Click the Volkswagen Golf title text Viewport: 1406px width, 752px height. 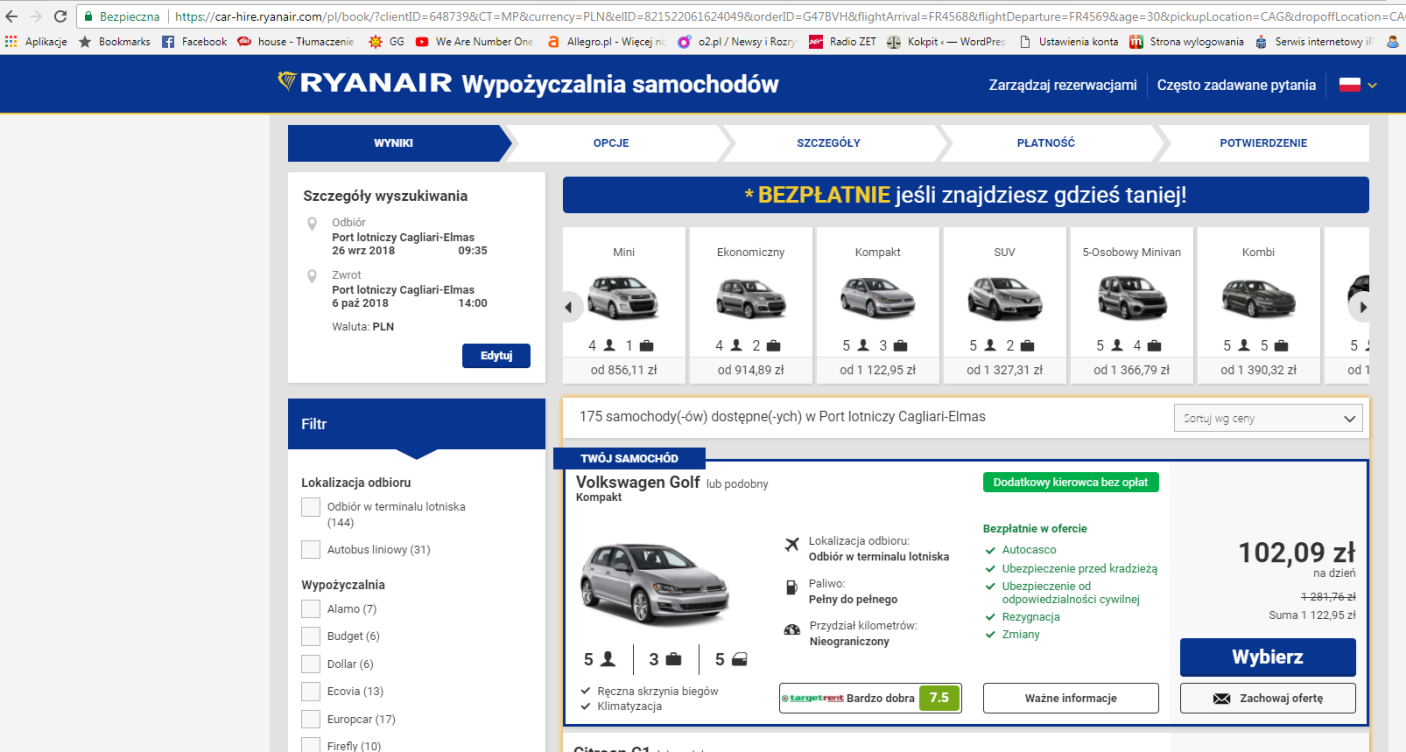click(637, 482)
